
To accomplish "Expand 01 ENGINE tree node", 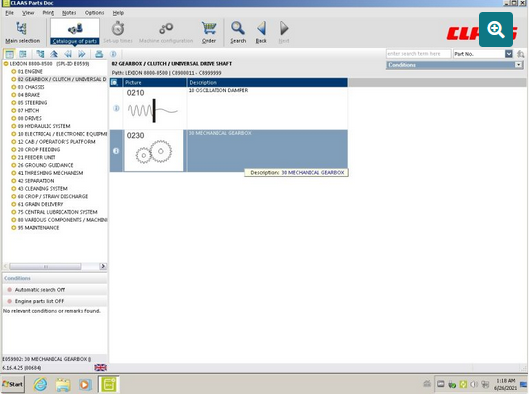I will coord(13,72).
